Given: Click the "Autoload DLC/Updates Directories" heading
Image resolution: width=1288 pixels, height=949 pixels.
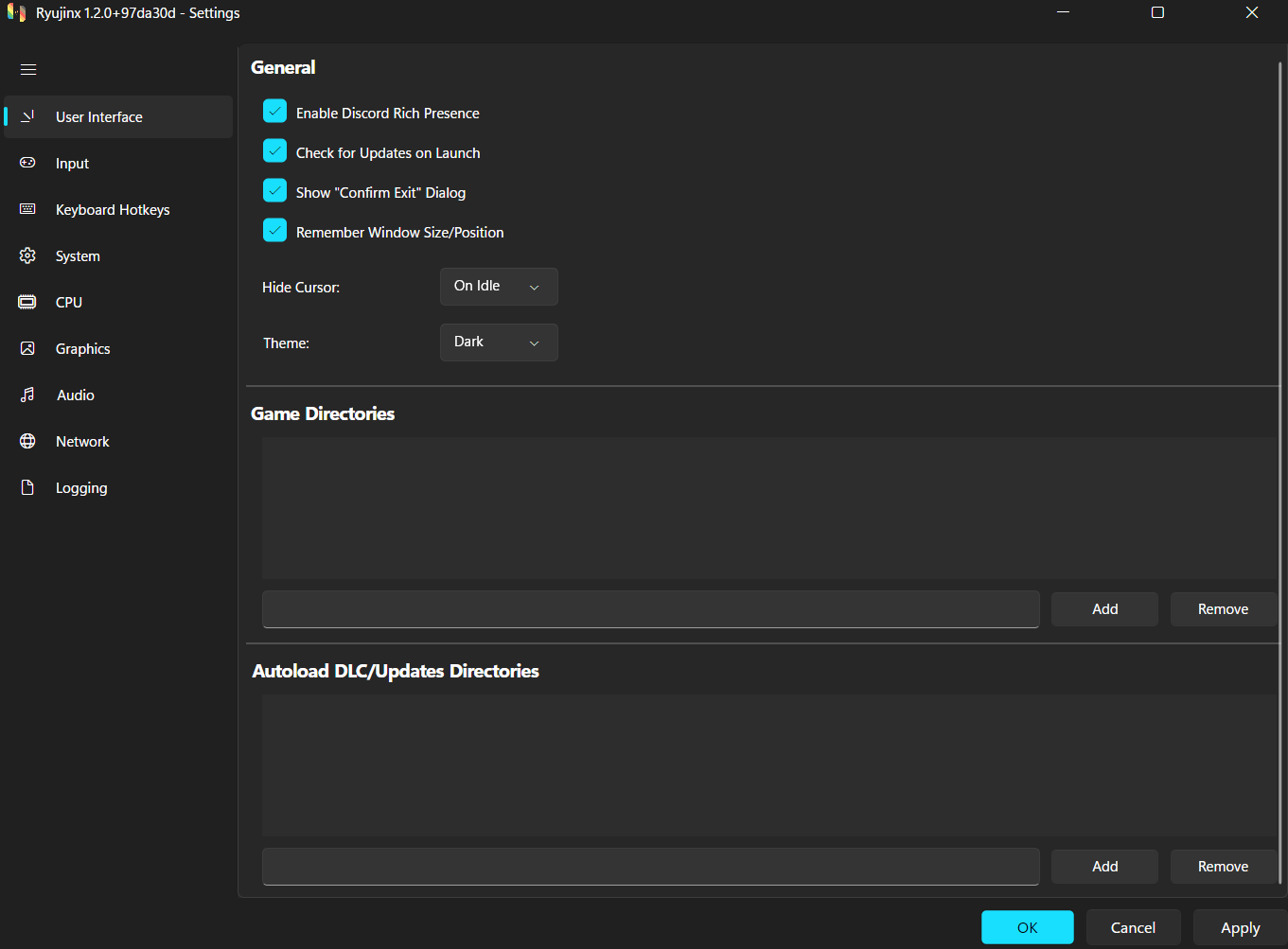Looking at the screenshot, I should point(396,671).
